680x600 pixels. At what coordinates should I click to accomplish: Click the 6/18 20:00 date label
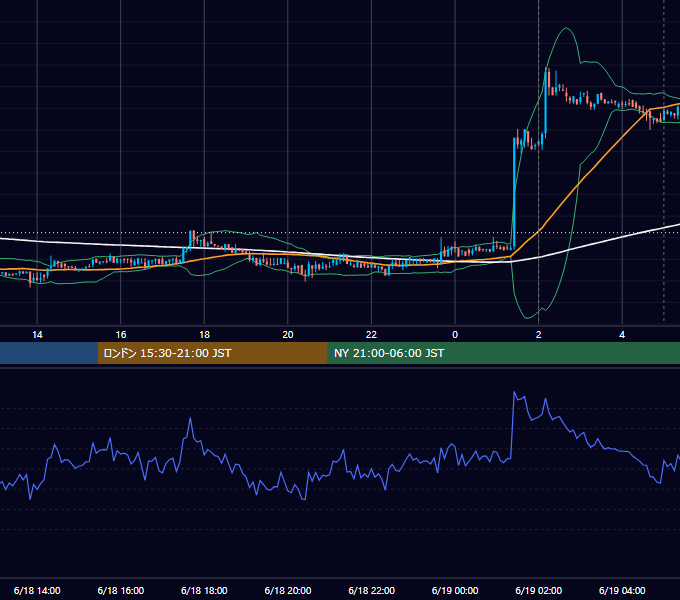[288, 590]
